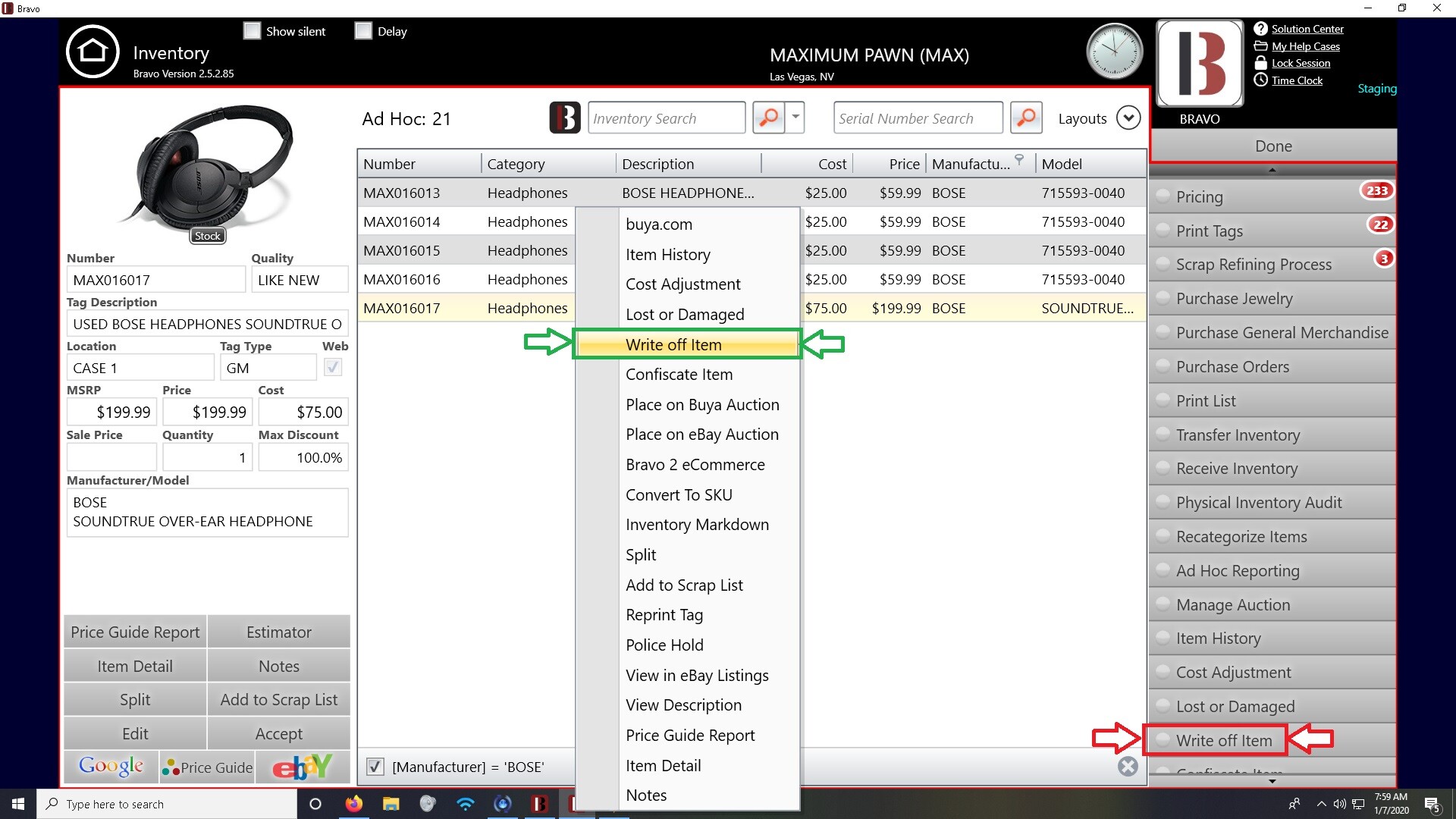Screen dimensions: 1456x819
Task: Open File Explorer from the taskbar
Action: click(x=391, y=804)
